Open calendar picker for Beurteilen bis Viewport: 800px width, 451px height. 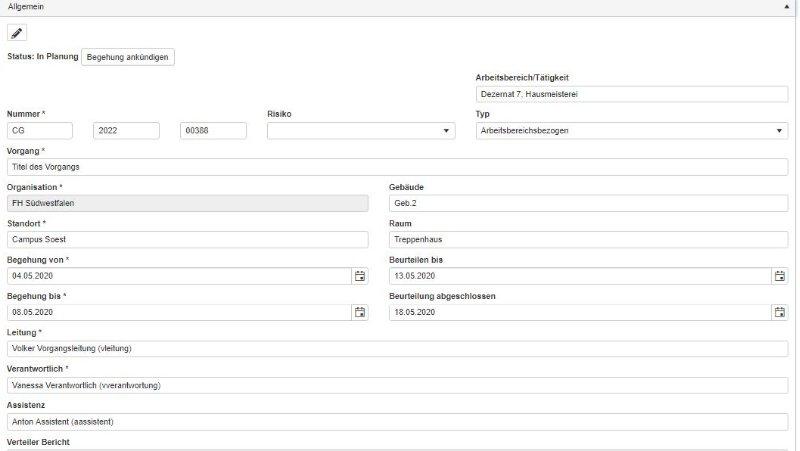779,276
